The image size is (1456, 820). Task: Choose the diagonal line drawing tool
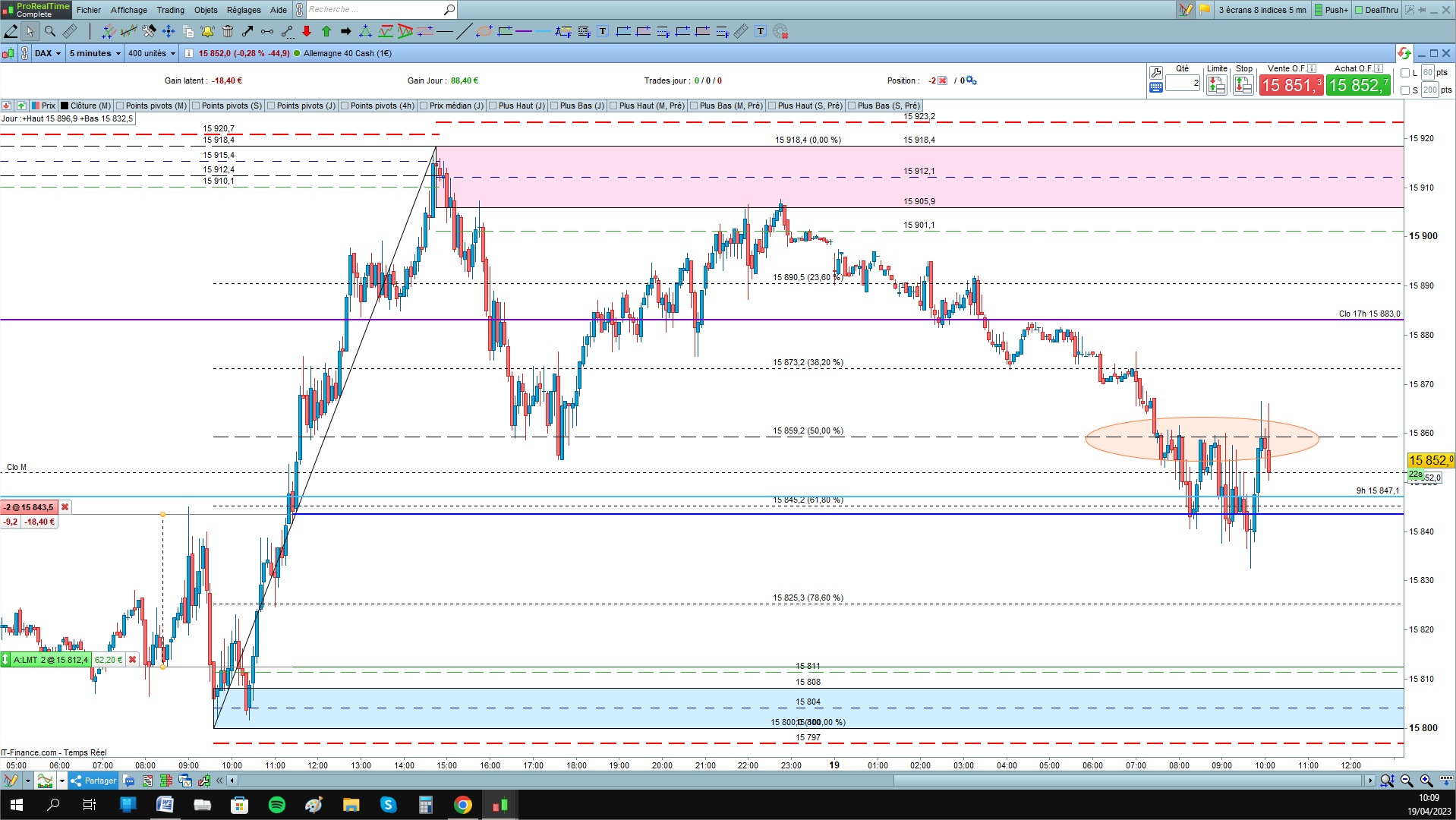pos(464,31)
